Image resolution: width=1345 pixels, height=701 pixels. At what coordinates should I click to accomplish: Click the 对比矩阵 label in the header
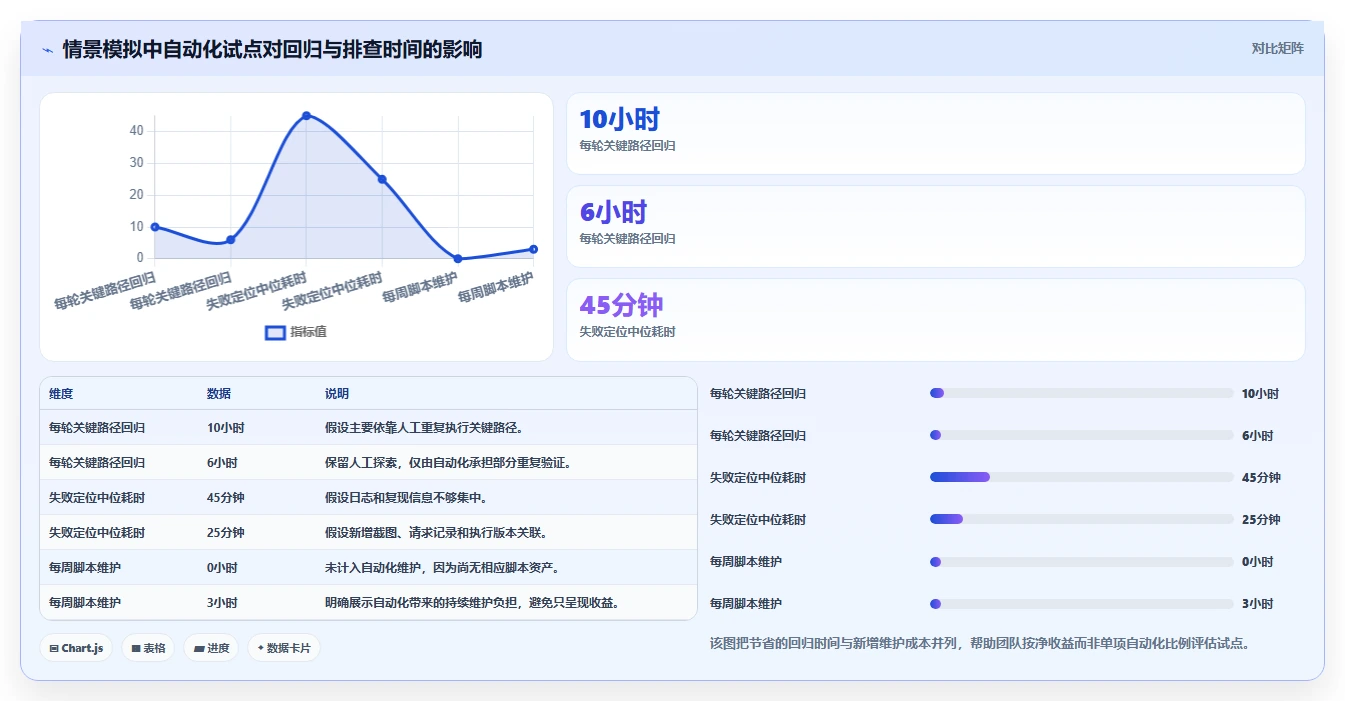[x=1277, y=48]
